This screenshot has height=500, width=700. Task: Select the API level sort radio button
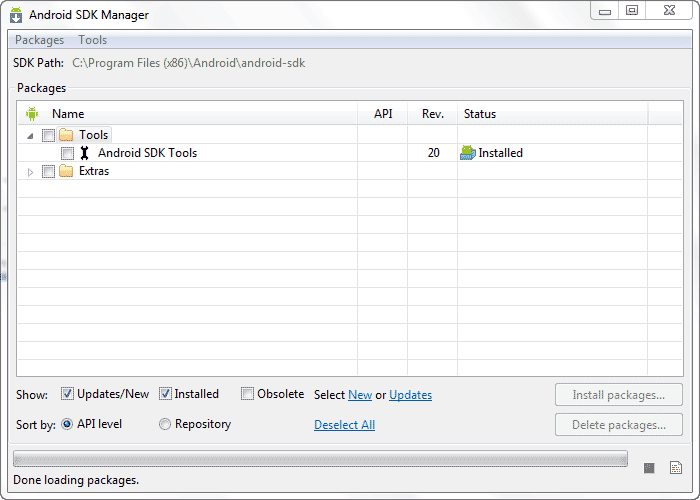(x=67, y=424)
